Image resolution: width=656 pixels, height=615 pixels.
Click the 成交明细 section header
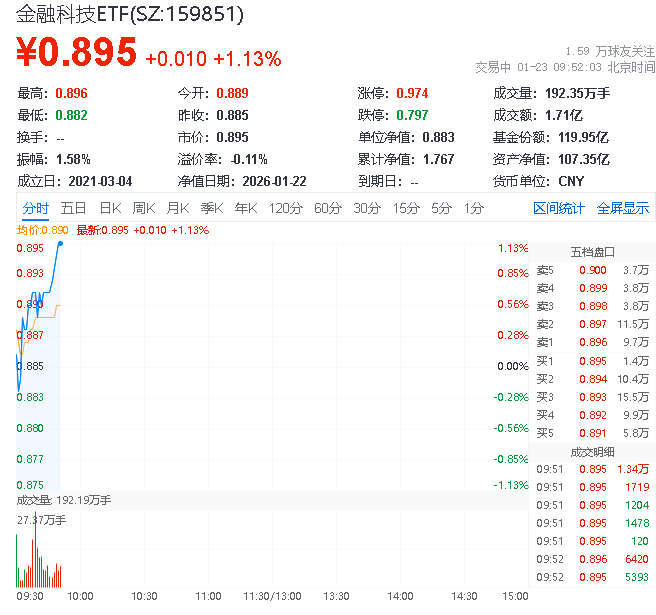tap(592, 451)
